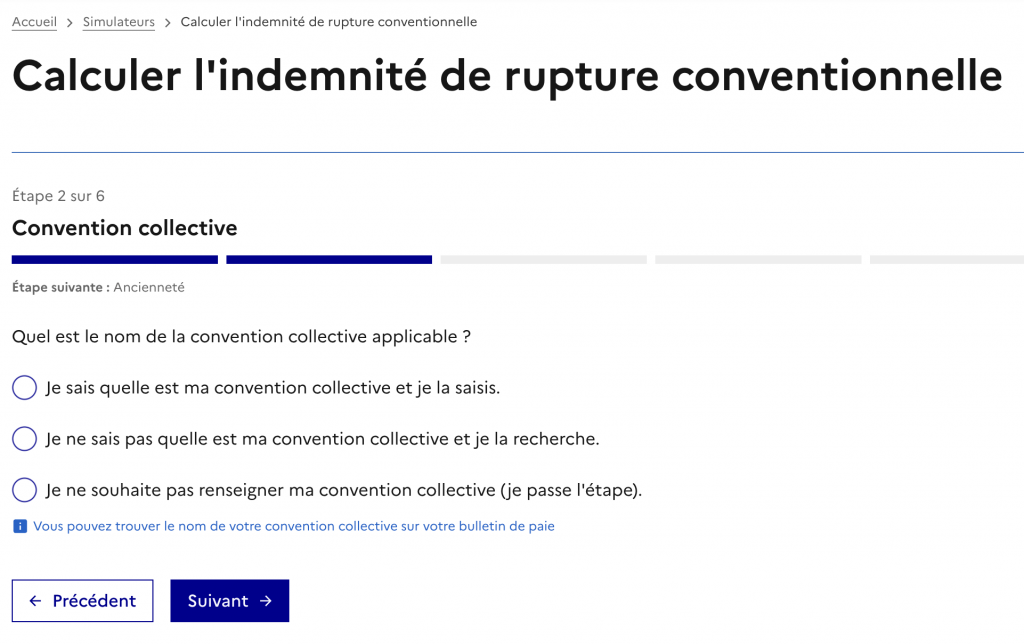Click the left arrow inside the Précédent button
1024x644 pixels.
pyautogui.click(x=36, y=600)
